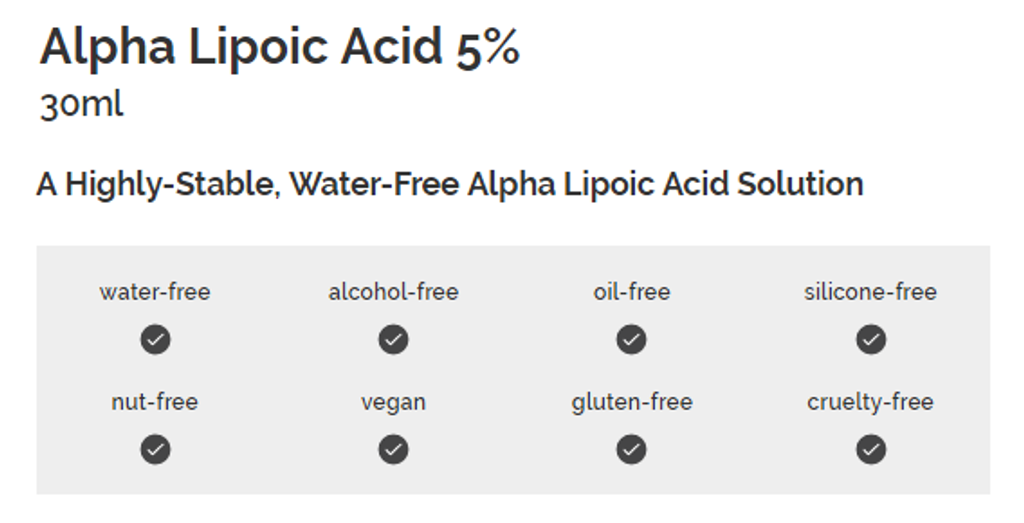Click the Alpha Lipoic Acid 5% title

tap(280, 47)
